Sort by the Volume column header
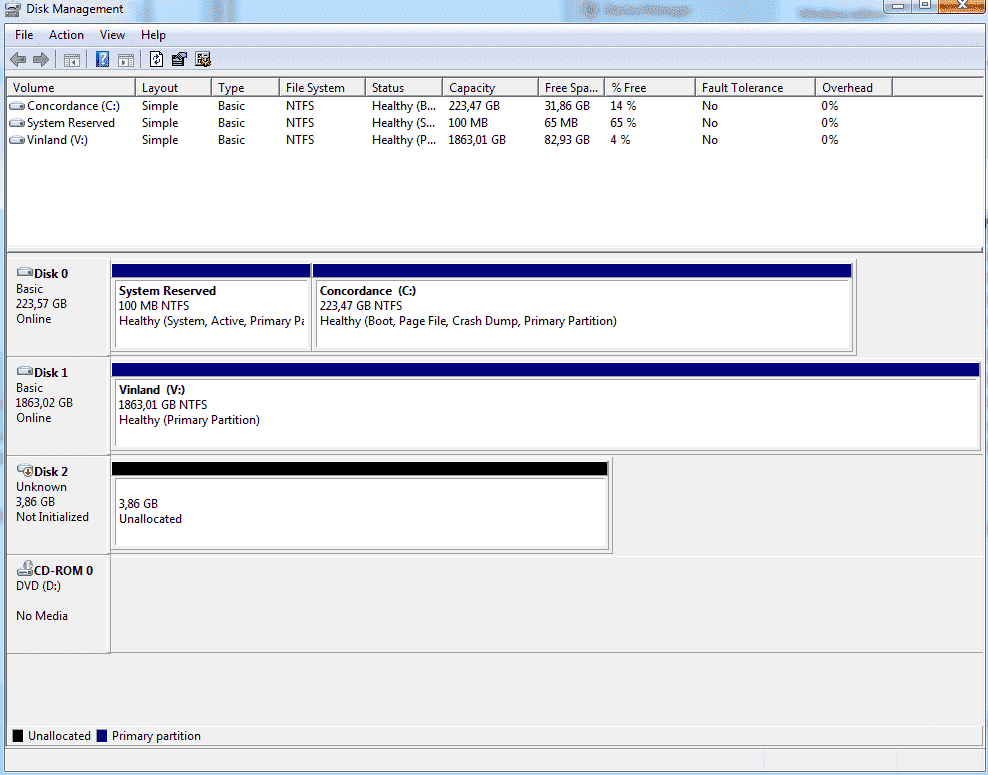This screenshot has height=775, width=988. coord(71,88)
